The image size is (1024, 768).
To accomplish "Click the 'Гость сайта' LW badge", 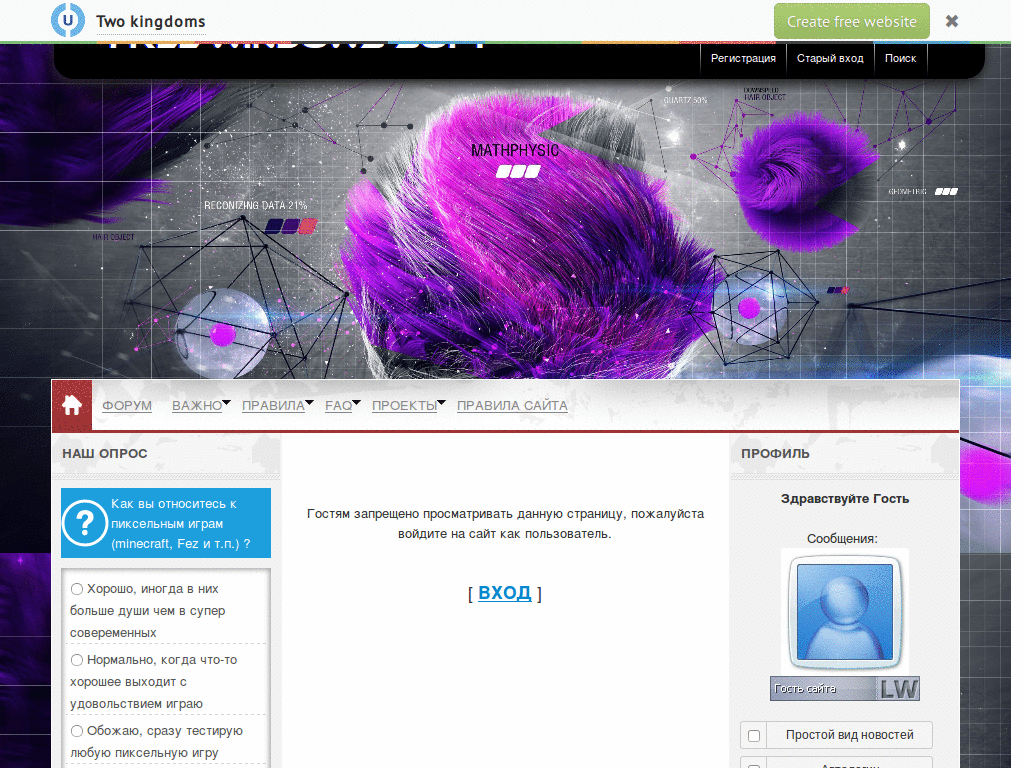I will (844, 688).
